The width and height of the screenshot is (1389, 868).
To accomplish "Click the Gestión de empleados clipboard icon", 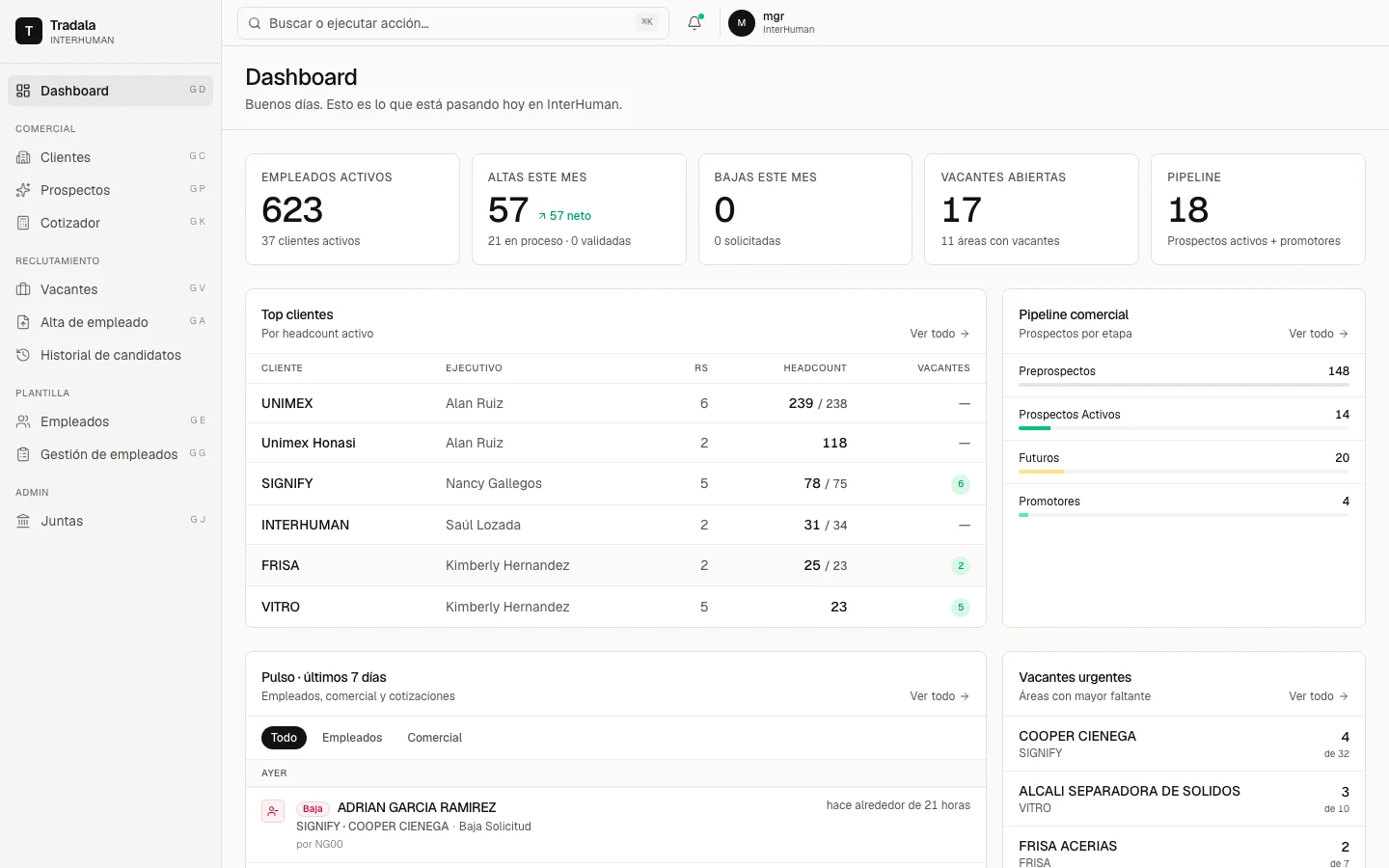I will tap(23, 454).
